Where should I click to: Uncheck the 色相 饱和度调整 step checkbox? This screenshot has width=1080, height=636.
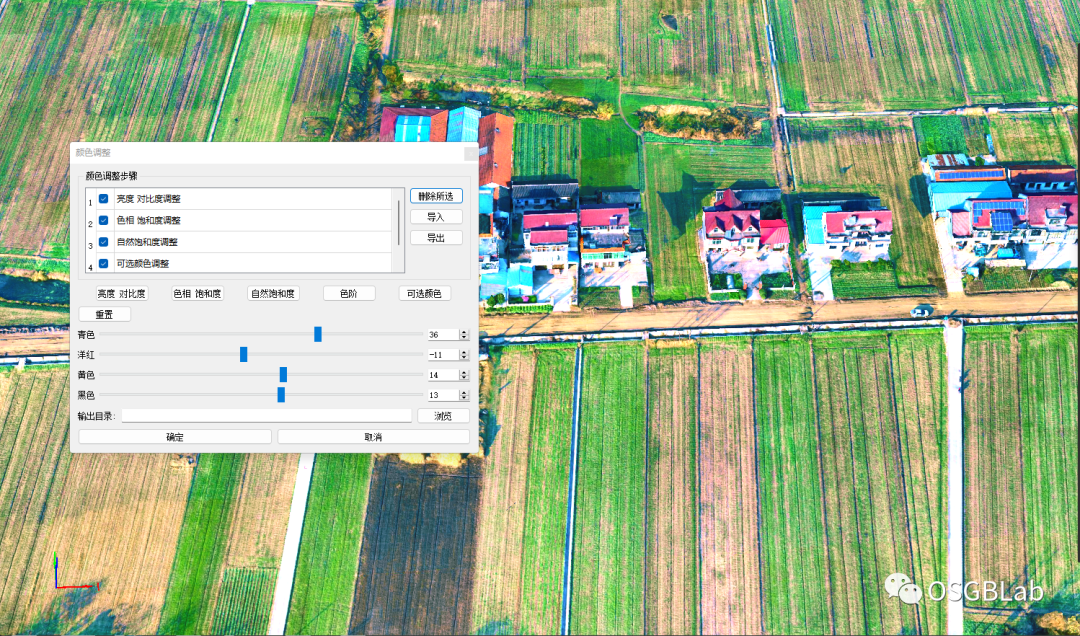coord(103,220)
